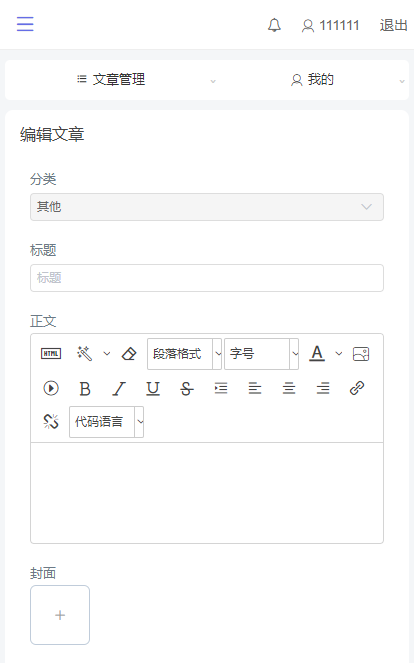Insert an image with the picture icon
Image resolution: width=414 pixels, height=663 pixels.
click(x=361, y=353)
